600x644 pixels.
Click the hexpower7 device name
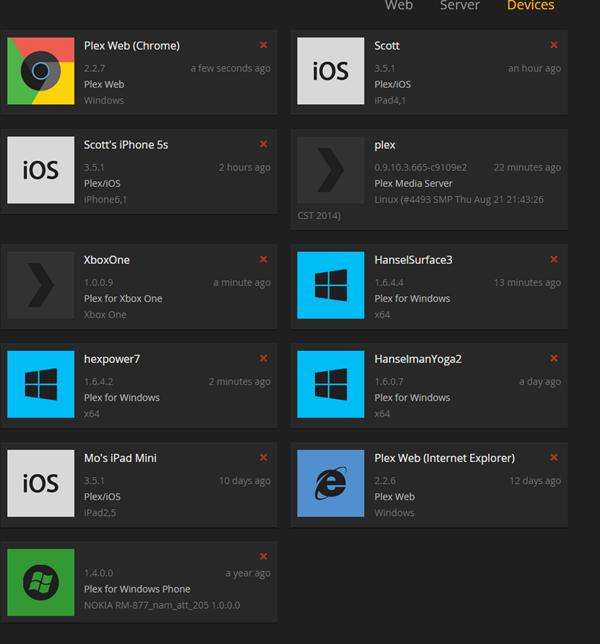pos(112,359)
